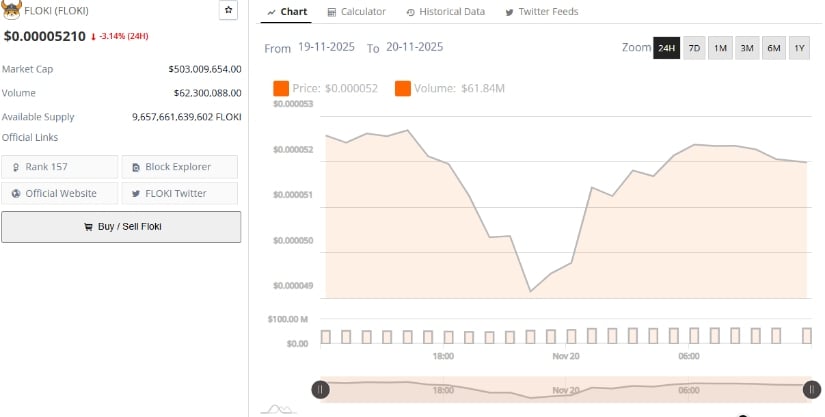Click the FLOKI coin logo

click(11, 11)
